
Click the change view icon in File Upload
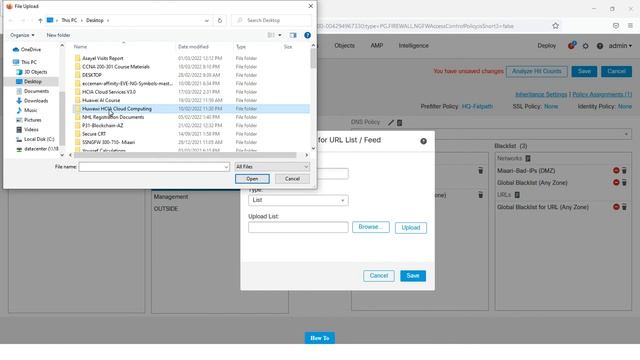click(x=271, y=35)
